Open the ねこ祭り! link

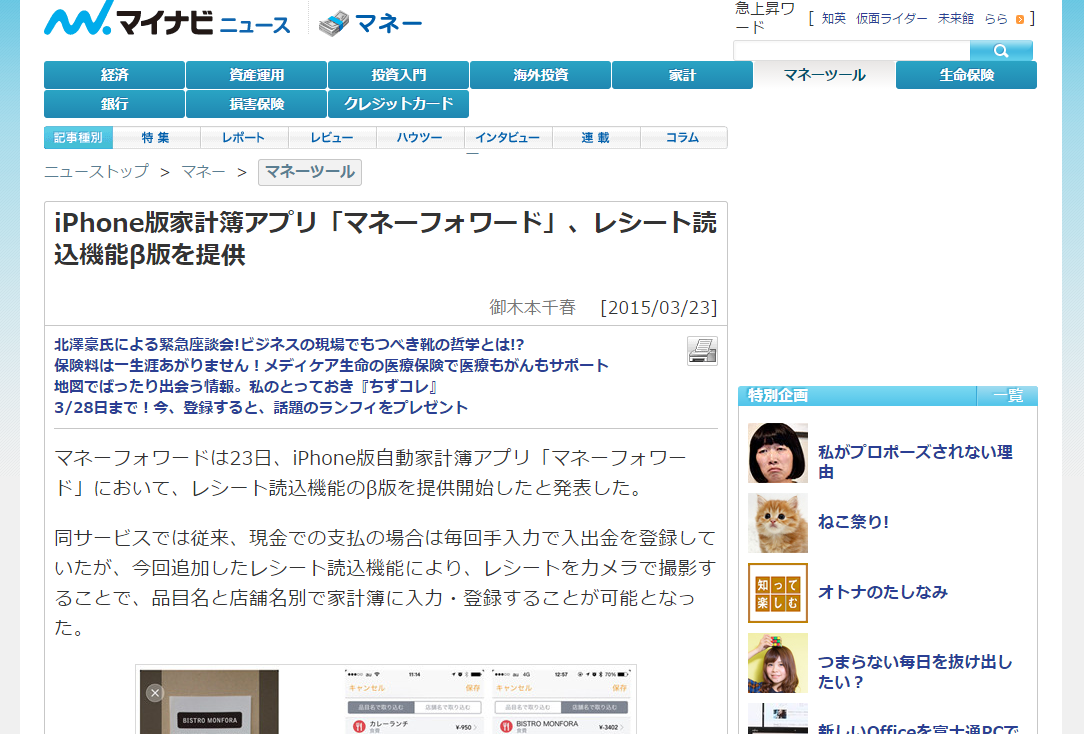point(853,522)
